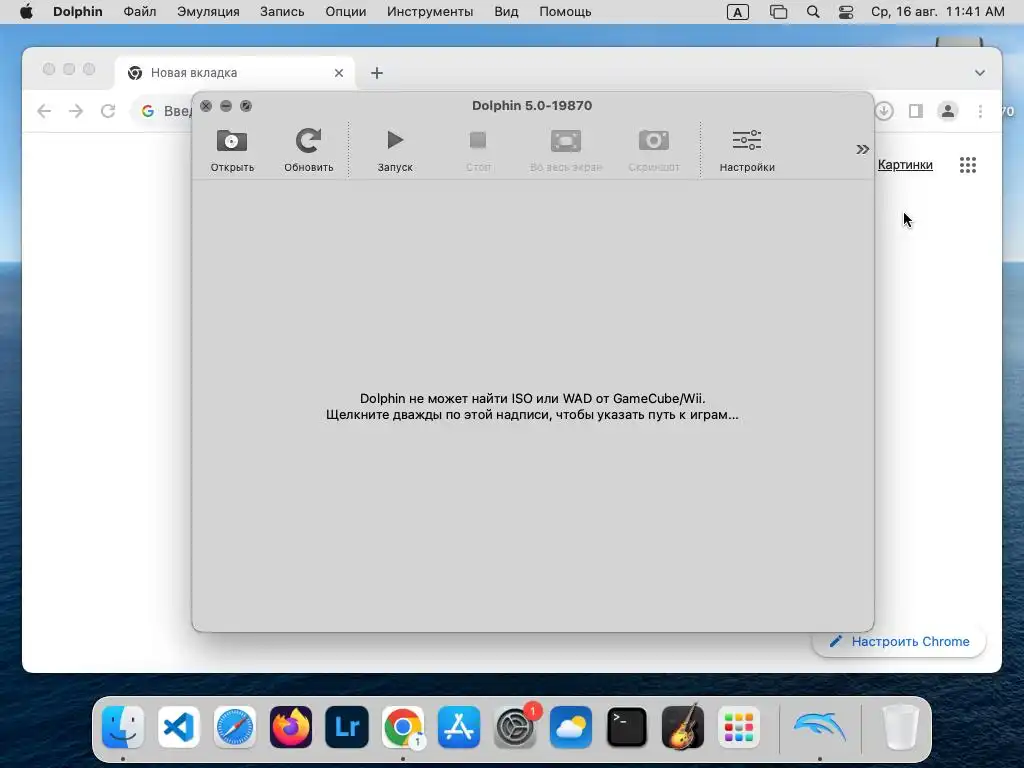Open the Apple menu
This screenshot has height=768, width=1024.
coord(26,12)
